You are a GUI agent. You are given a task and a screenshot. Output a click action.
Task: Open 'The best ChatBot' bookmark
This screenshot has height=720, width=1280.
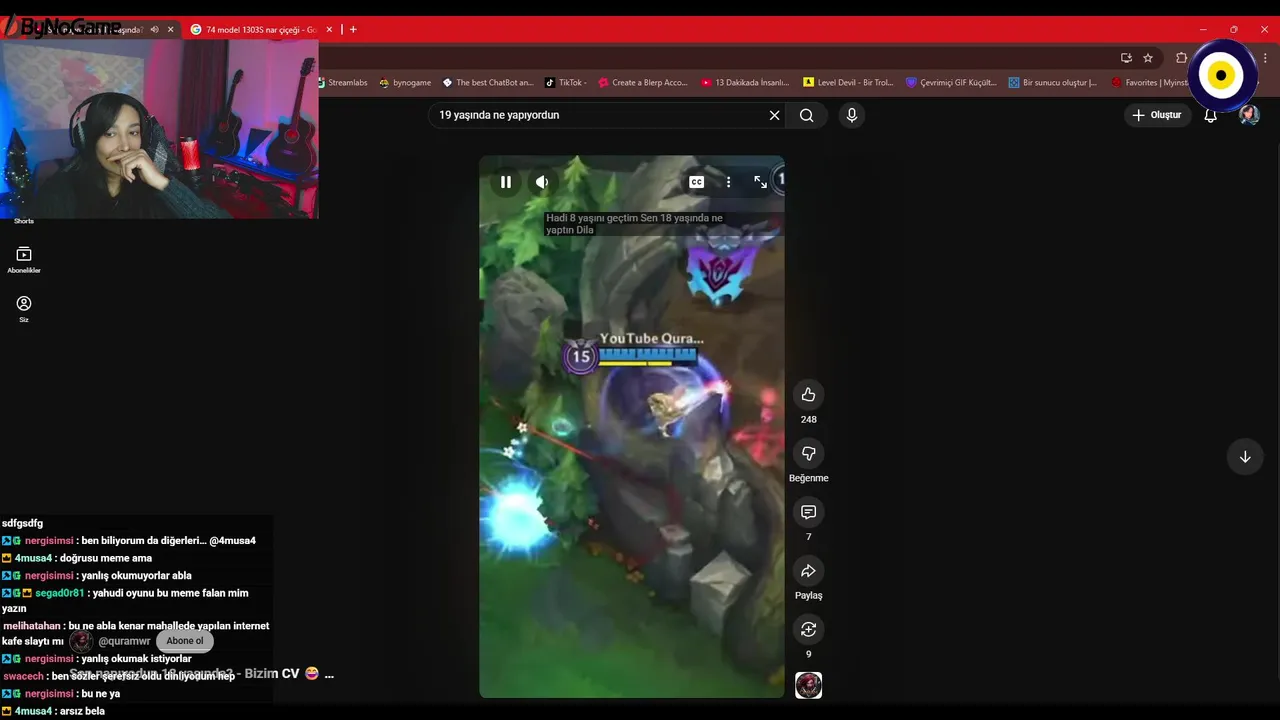(487, 83)
